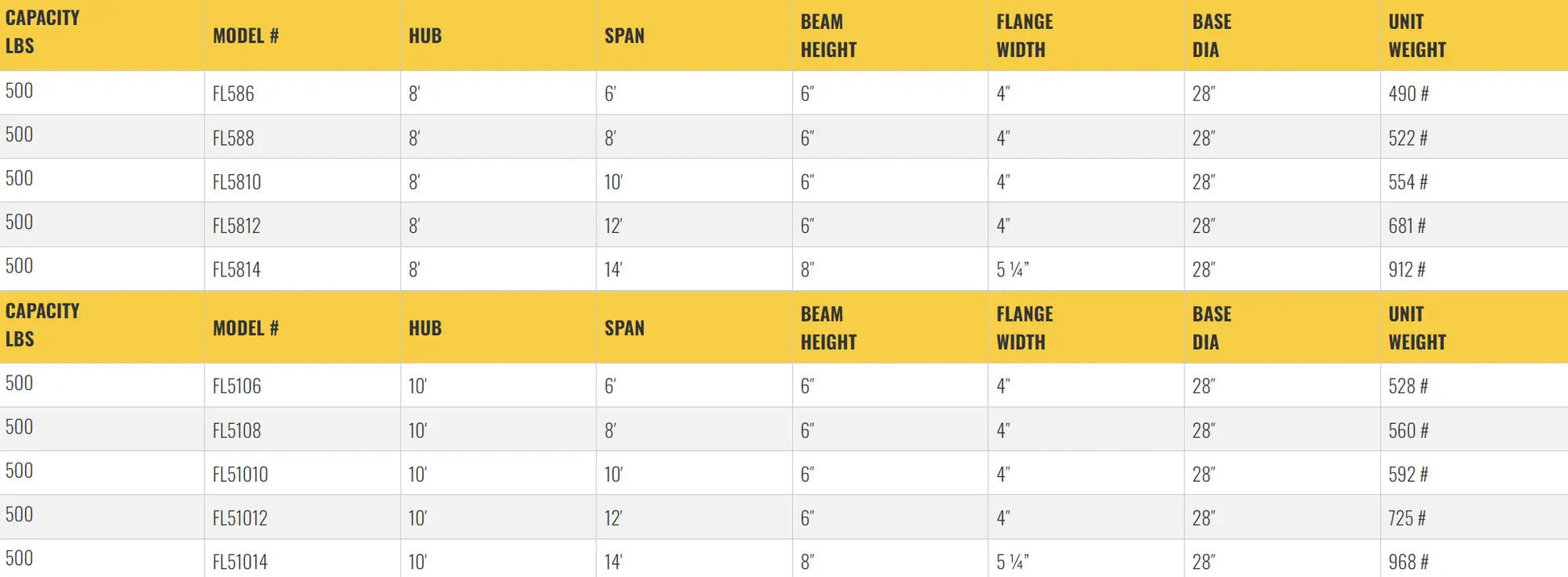This screenshot has height=577, width=1568.
Task: Click the FL5108 model number
Action: pos(237,430)
